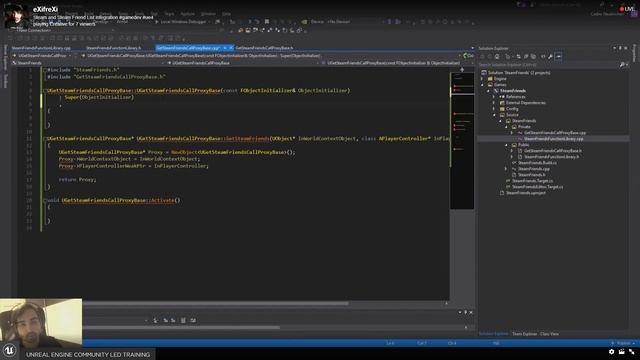Open the editor tab overflow dropdown
640x360 pixels.
(472, 48)
